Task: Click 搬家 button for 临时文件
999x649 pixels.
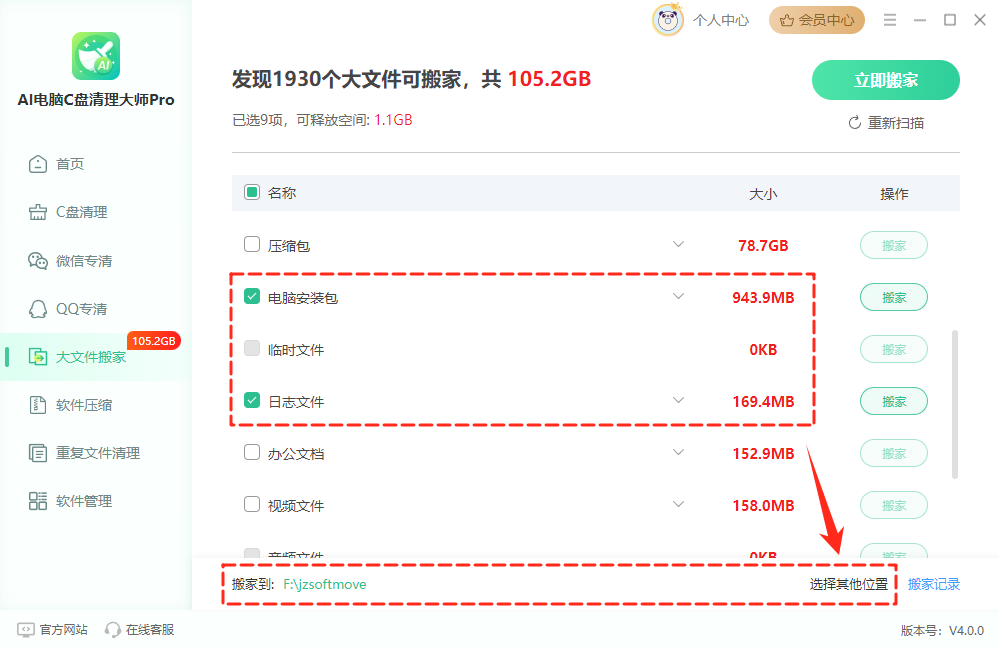Action: tap(894, 350)
